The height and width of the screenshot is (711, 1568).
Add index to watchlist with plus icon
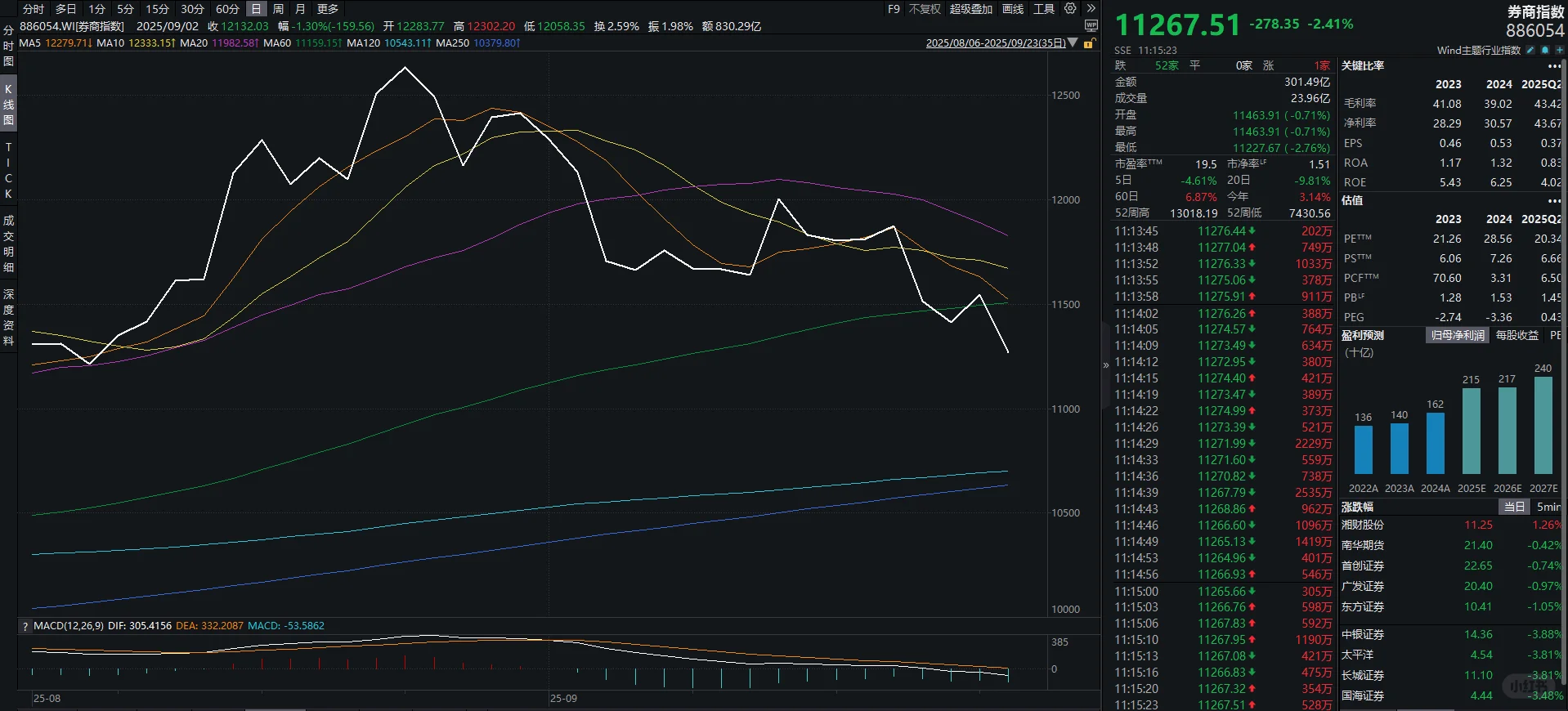tap(1559, 50)
